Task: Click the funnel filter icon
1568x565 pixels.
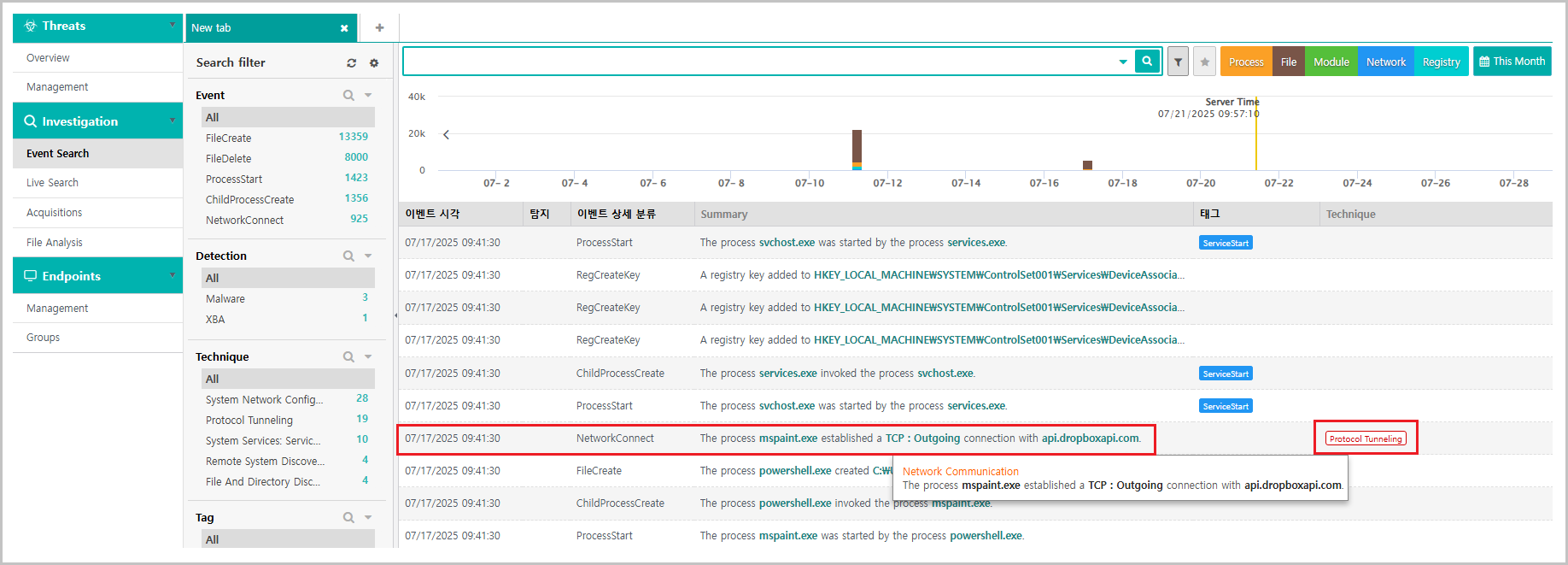Action: pyautogui.click(x=1178, y=62)
